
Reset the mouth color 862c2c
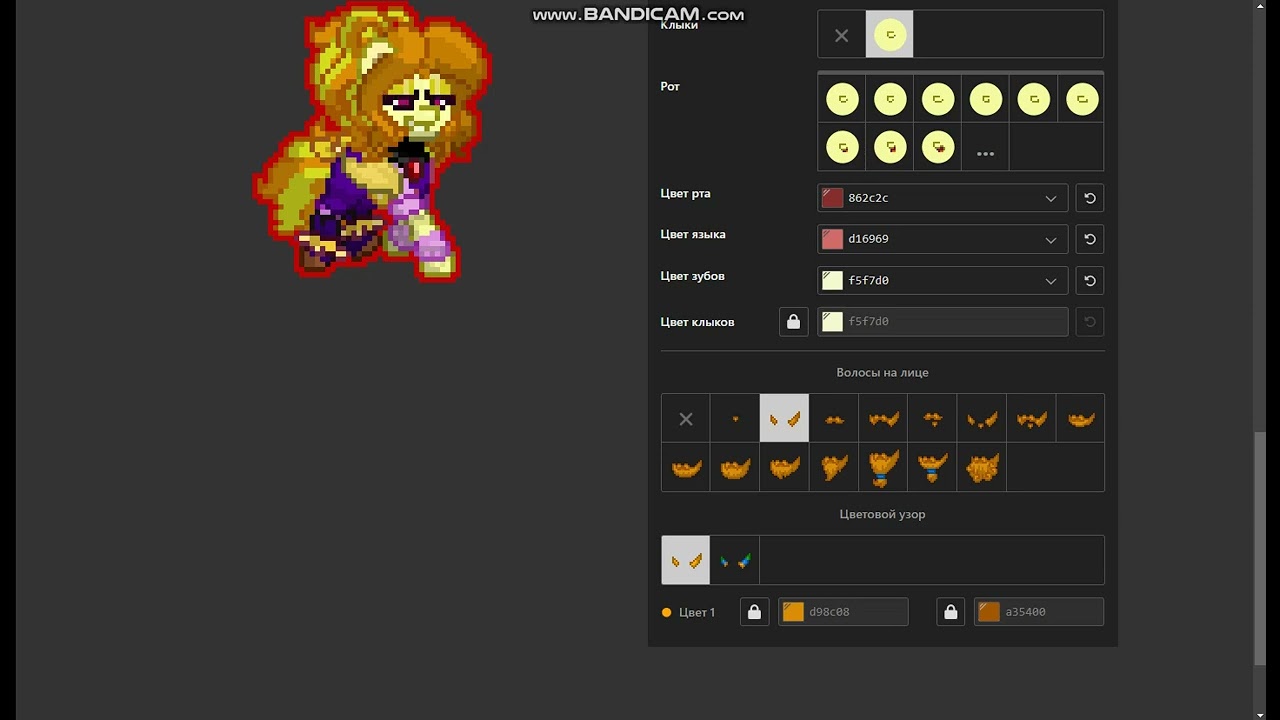pos(1090,198)
